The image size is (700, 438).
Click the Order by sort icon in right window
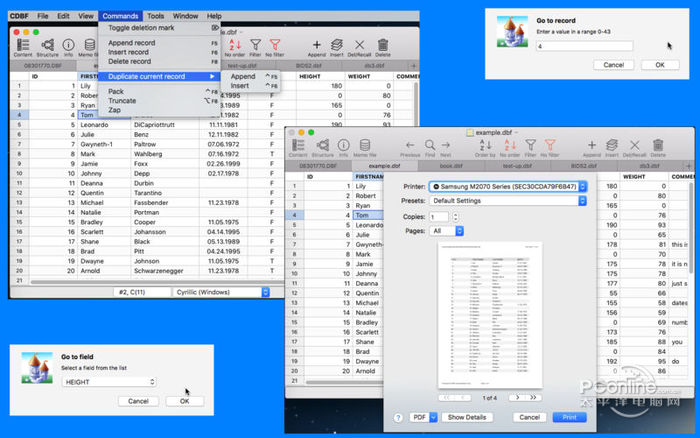485,145
